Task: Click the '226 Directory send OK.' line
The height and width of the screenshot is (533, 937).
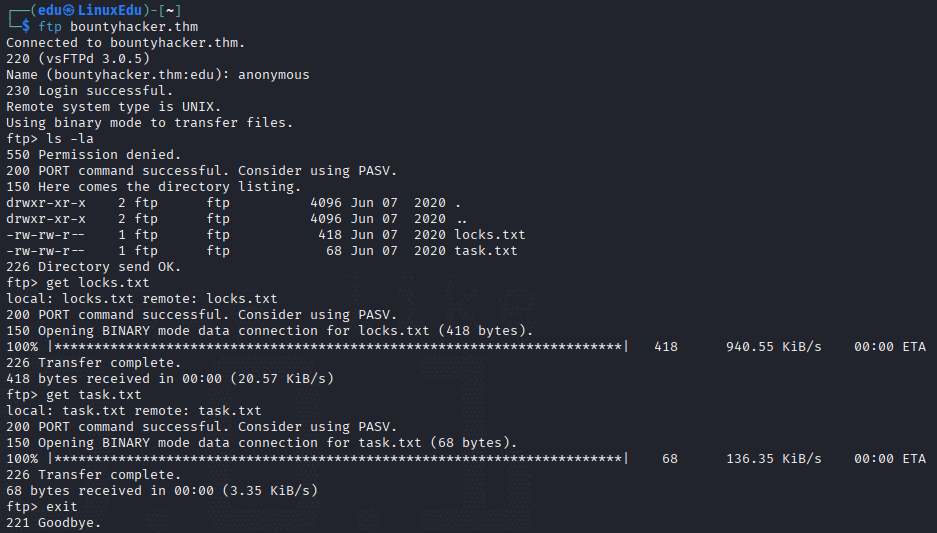Action: [93, 267]
